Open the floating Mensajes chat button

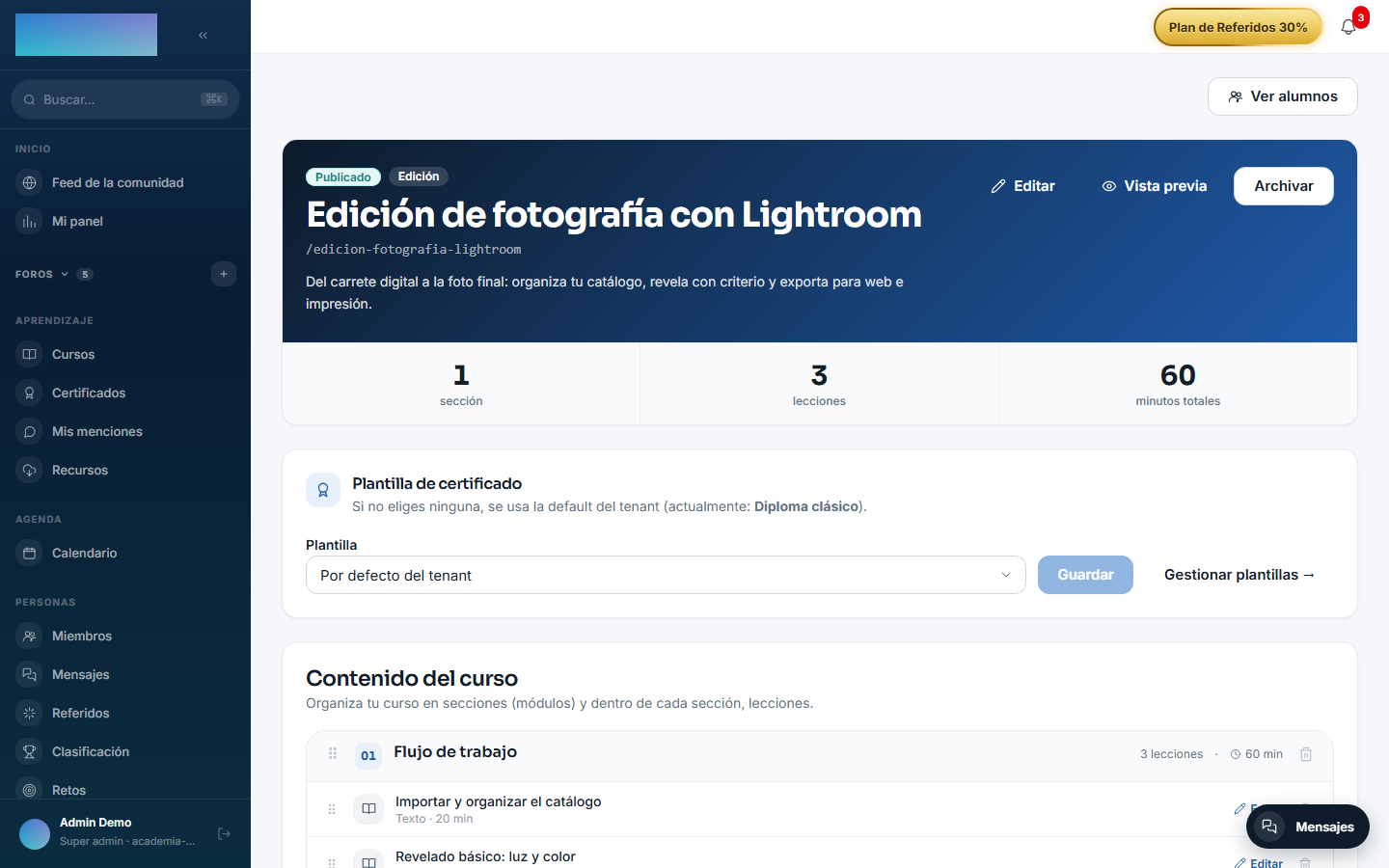pos(1308,827)
